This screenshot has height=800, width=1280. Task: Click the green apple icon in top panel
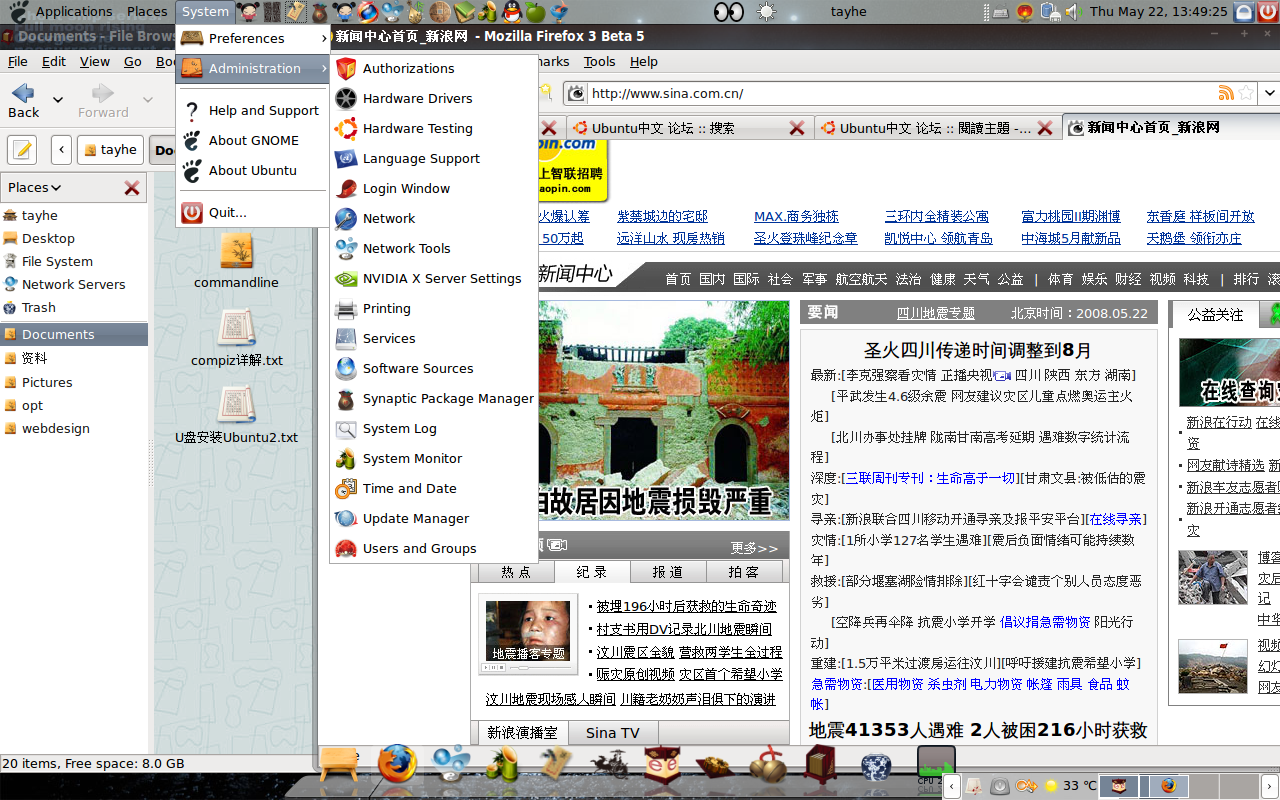536,12
